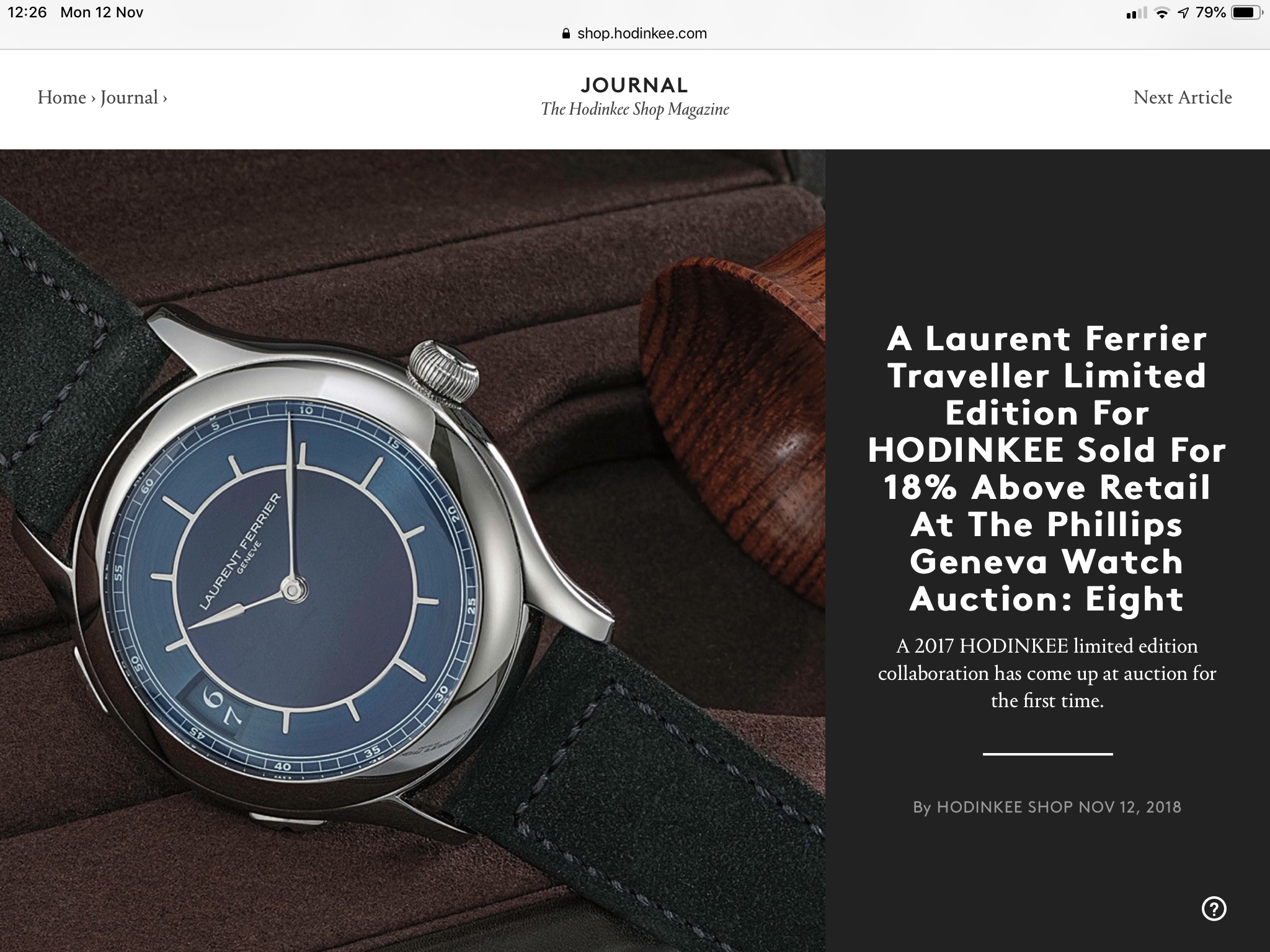Tap the battery icon in status bar
Viewport: 1270px width, 952px height.
point(1246,12)
